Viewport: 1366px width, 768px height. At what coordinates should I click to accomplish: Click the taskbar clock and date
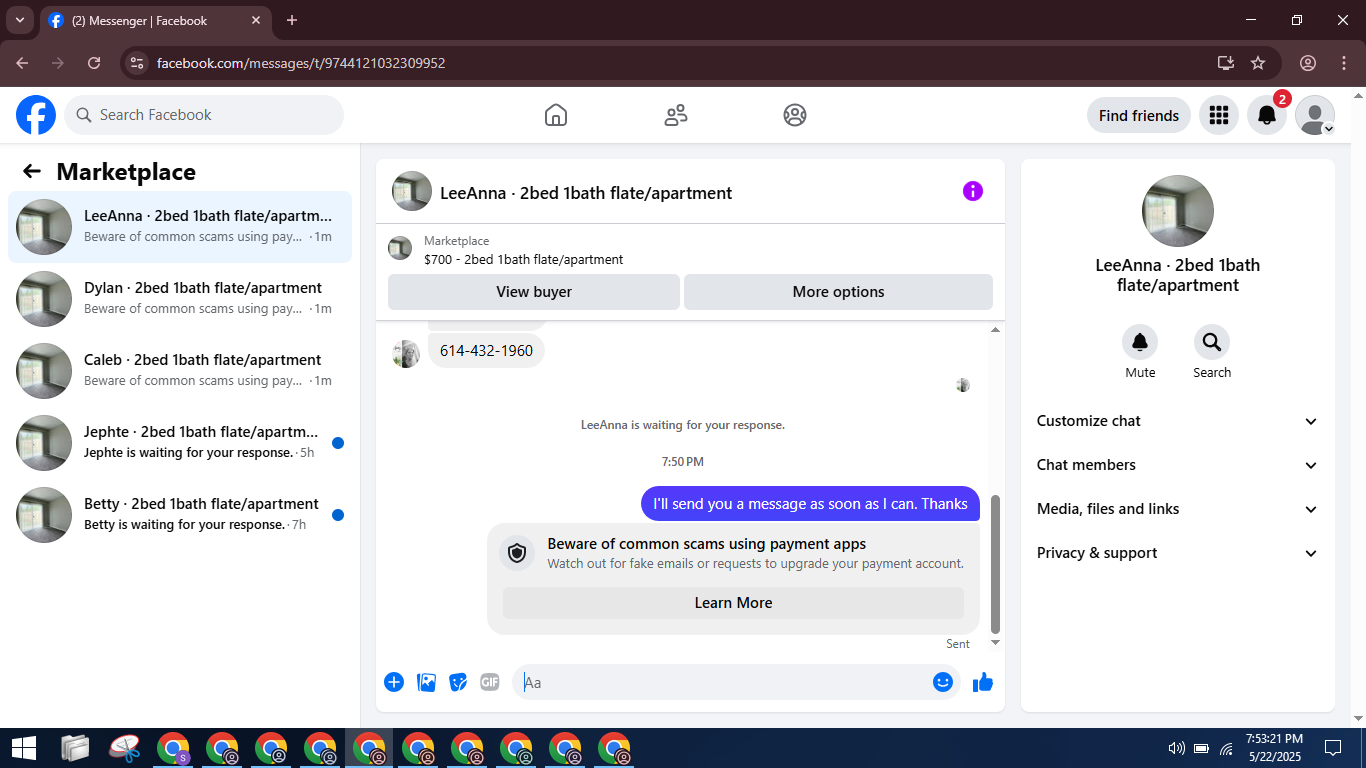point(1274,748)
